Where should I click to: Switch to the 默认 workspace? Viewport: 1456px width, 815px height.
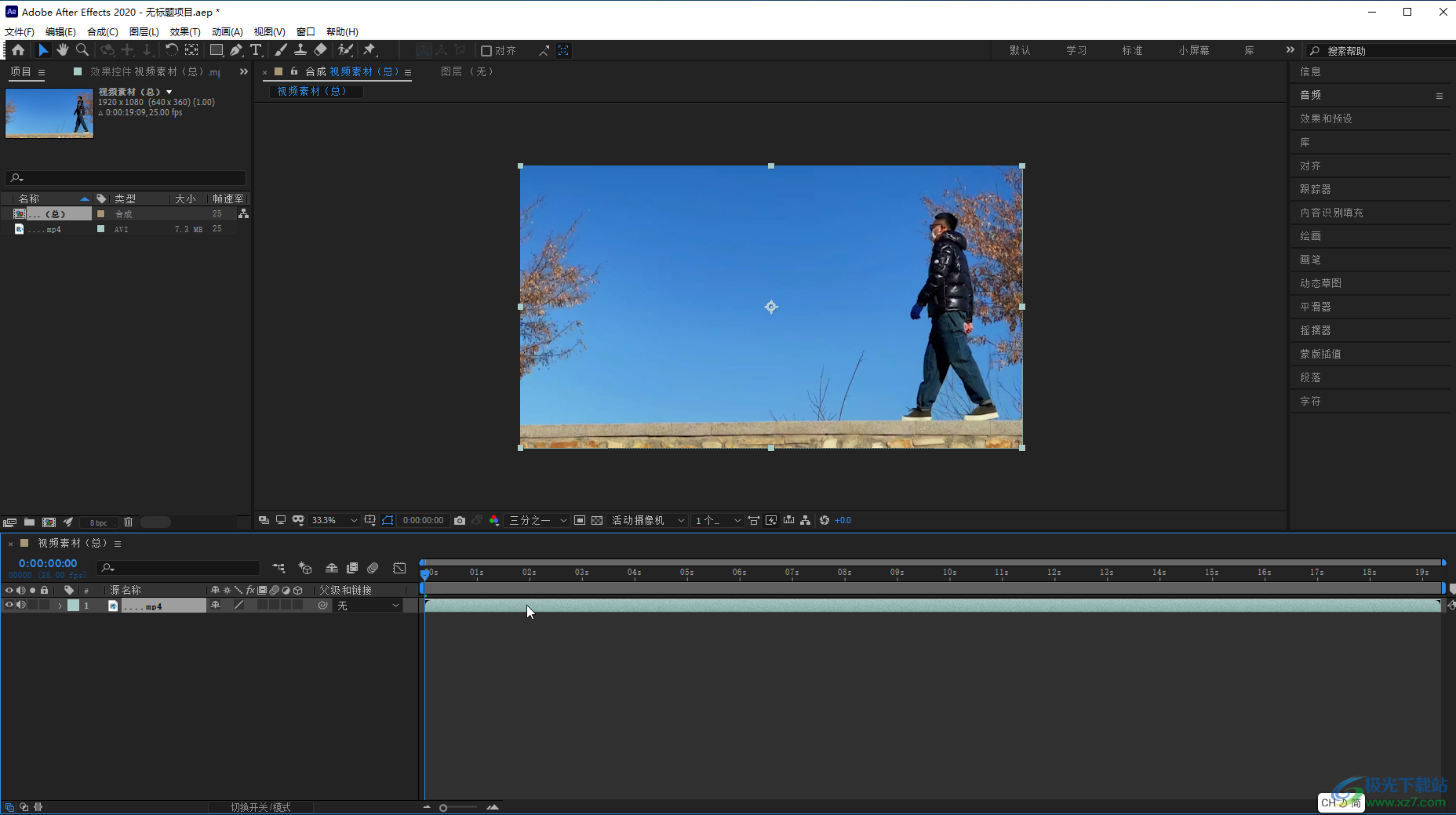click(x=1020, y=50)
